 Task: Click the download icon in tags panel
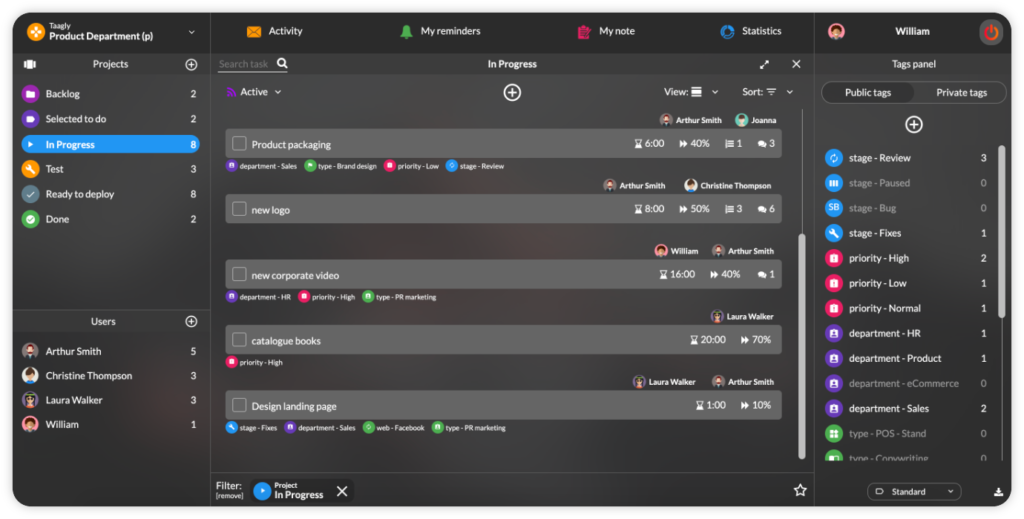pos(998,492)
